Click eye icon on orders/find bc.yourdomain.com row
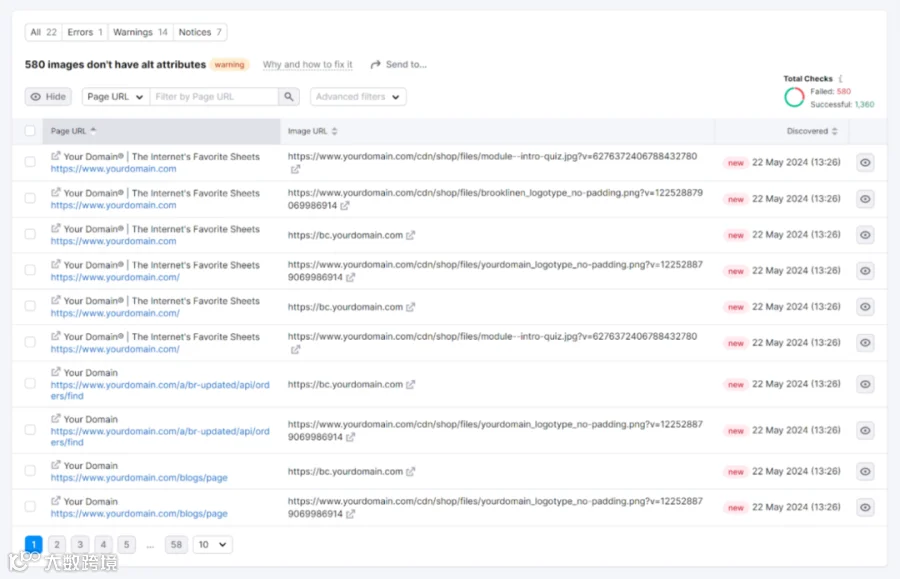 tap(865, 384)
